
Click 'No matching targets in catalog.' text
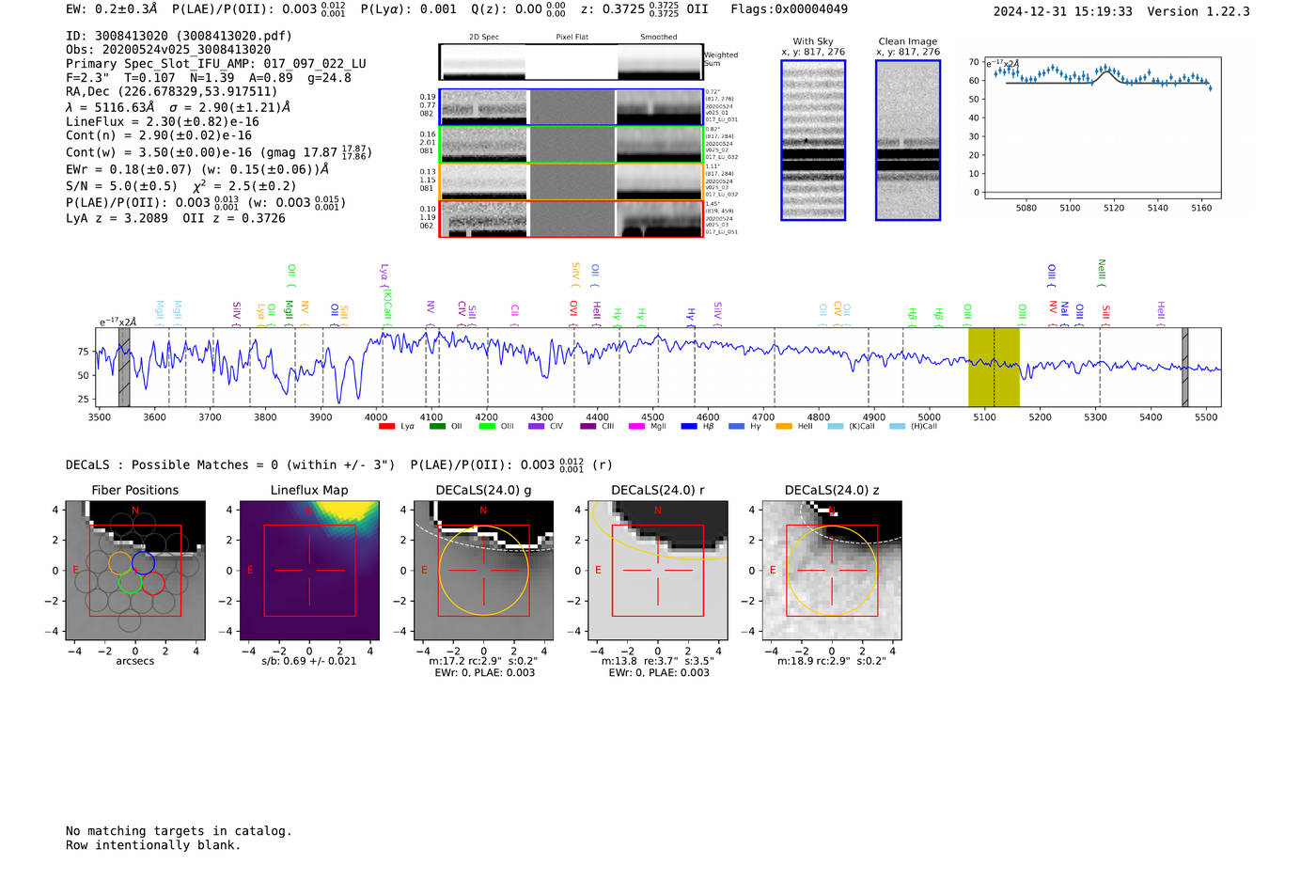[179, 831]
